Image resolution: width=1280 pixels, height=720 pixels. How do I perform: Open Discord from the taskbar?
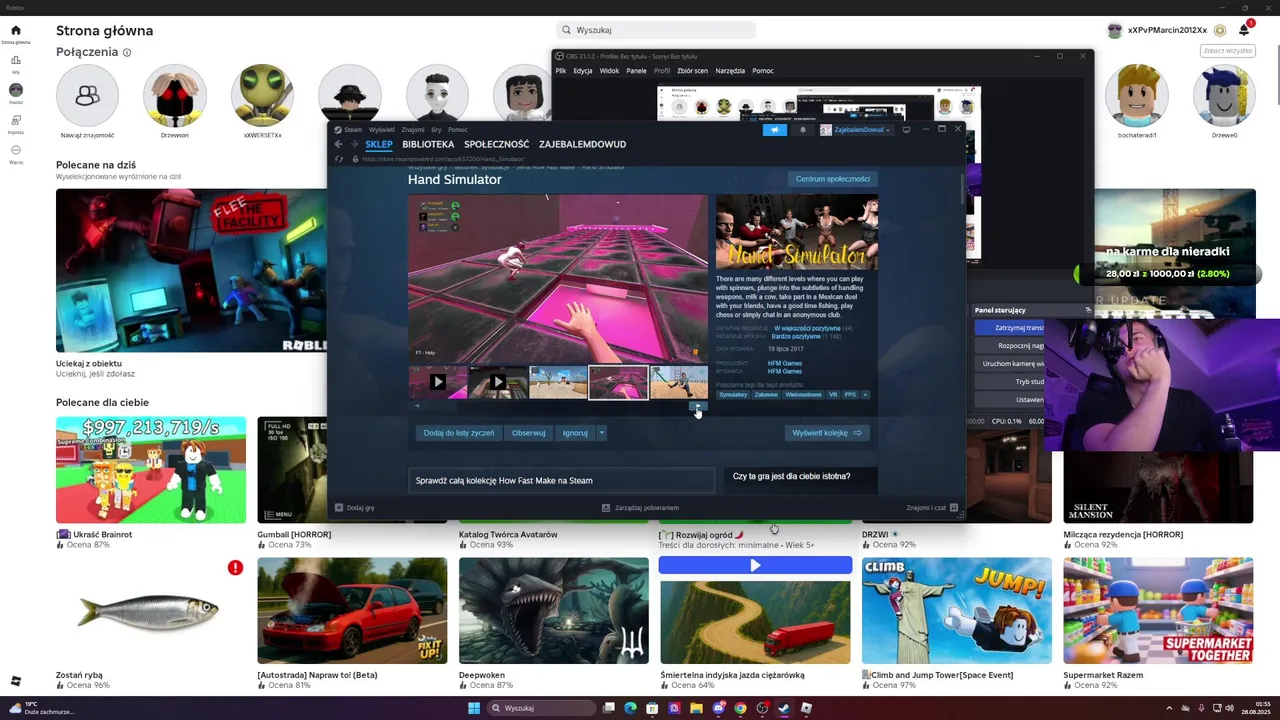(718, 708)
